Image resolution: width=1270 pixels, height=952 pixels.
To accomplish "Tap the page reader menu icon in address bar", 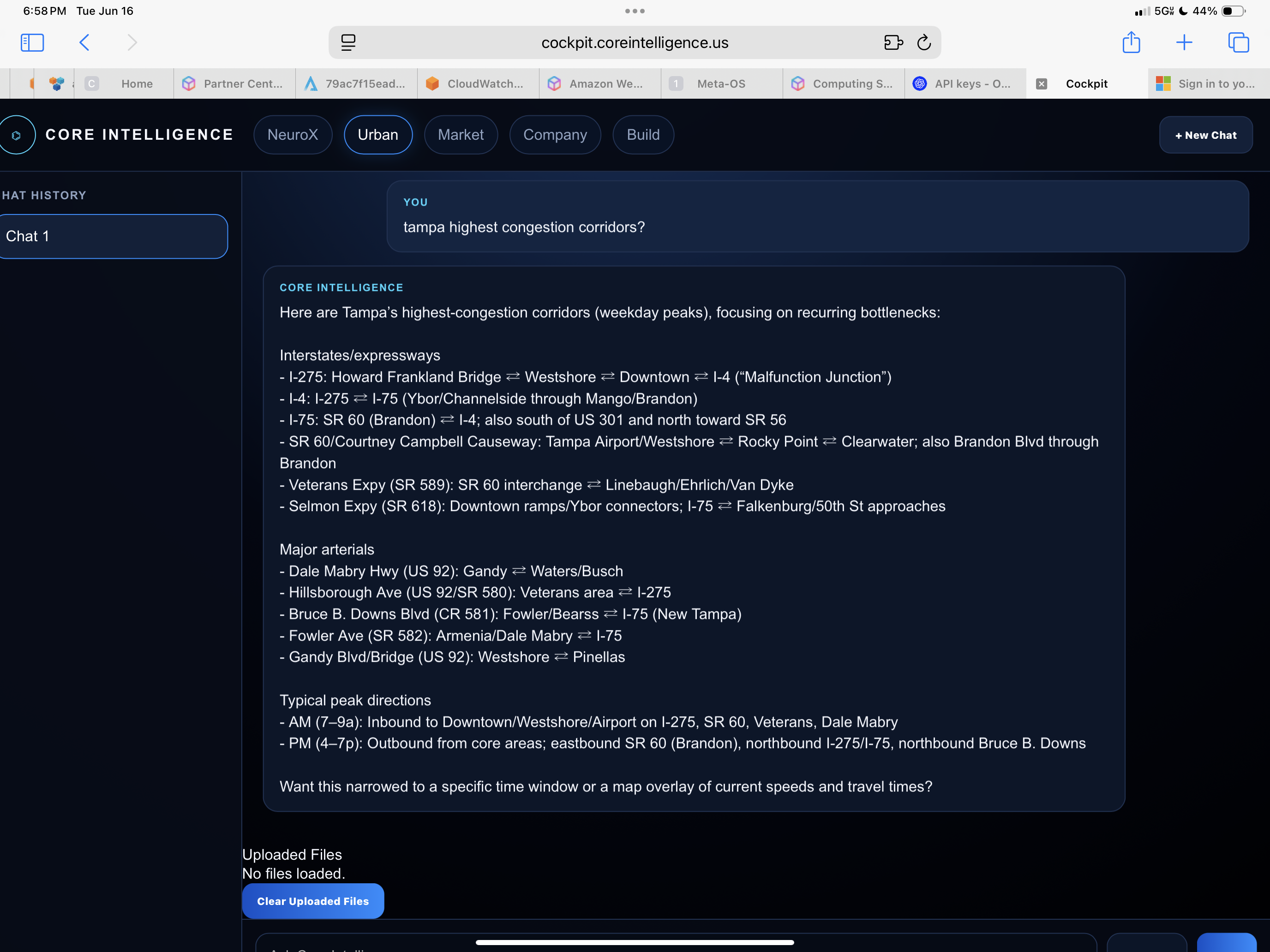I will 348,42.
